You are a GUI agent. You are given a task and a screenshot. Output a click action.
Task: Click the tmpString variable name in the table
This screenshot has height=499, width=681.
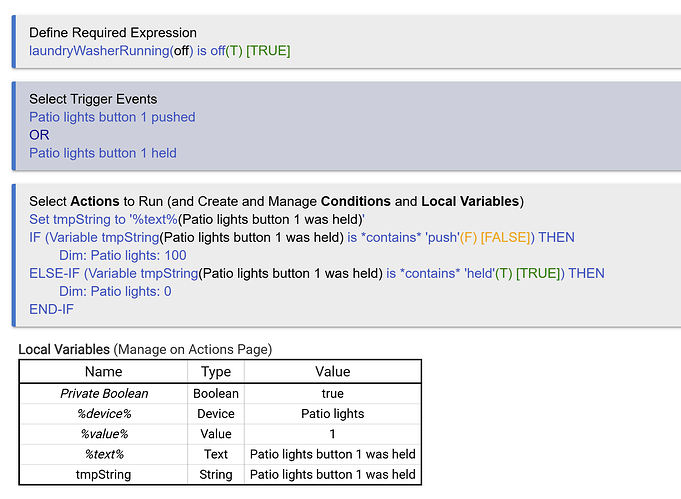[103, 474]
